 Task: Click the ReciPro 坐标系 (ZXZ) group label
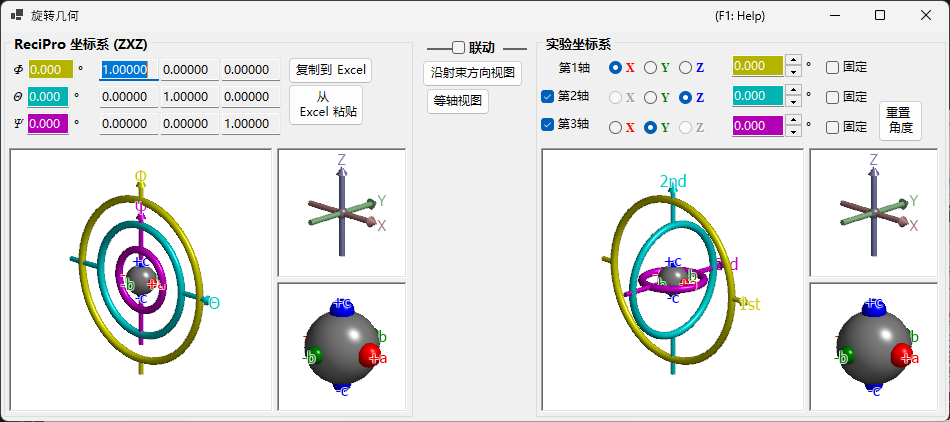(x=81, y=44)
